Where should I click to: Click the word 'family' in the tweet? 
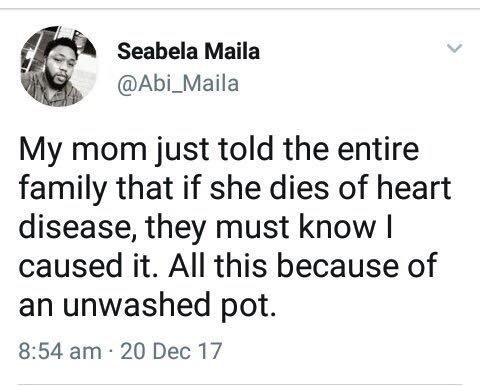click(x=63, y=188)
